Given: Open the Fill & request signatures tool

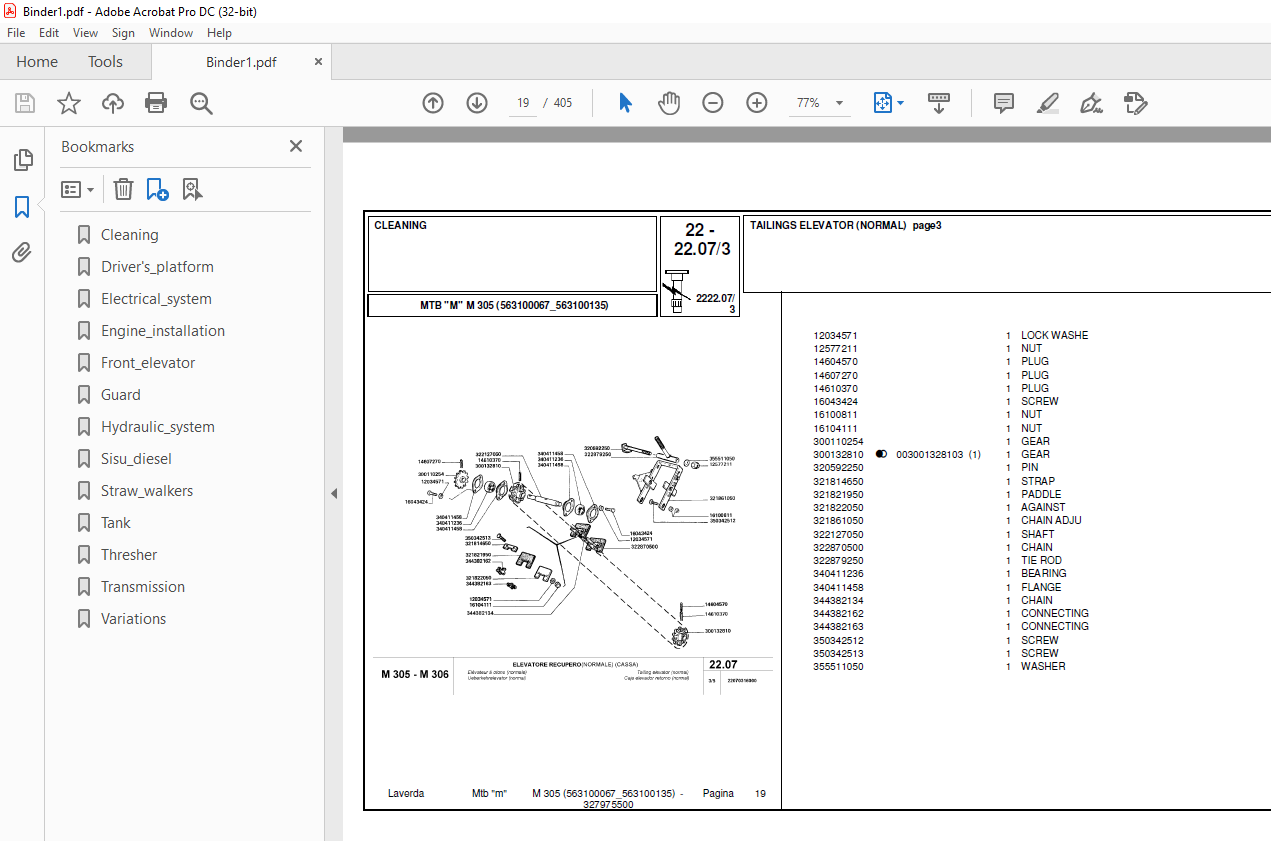Looking at the screenshot, I should pyautogui.click(x=1135, y=103).
